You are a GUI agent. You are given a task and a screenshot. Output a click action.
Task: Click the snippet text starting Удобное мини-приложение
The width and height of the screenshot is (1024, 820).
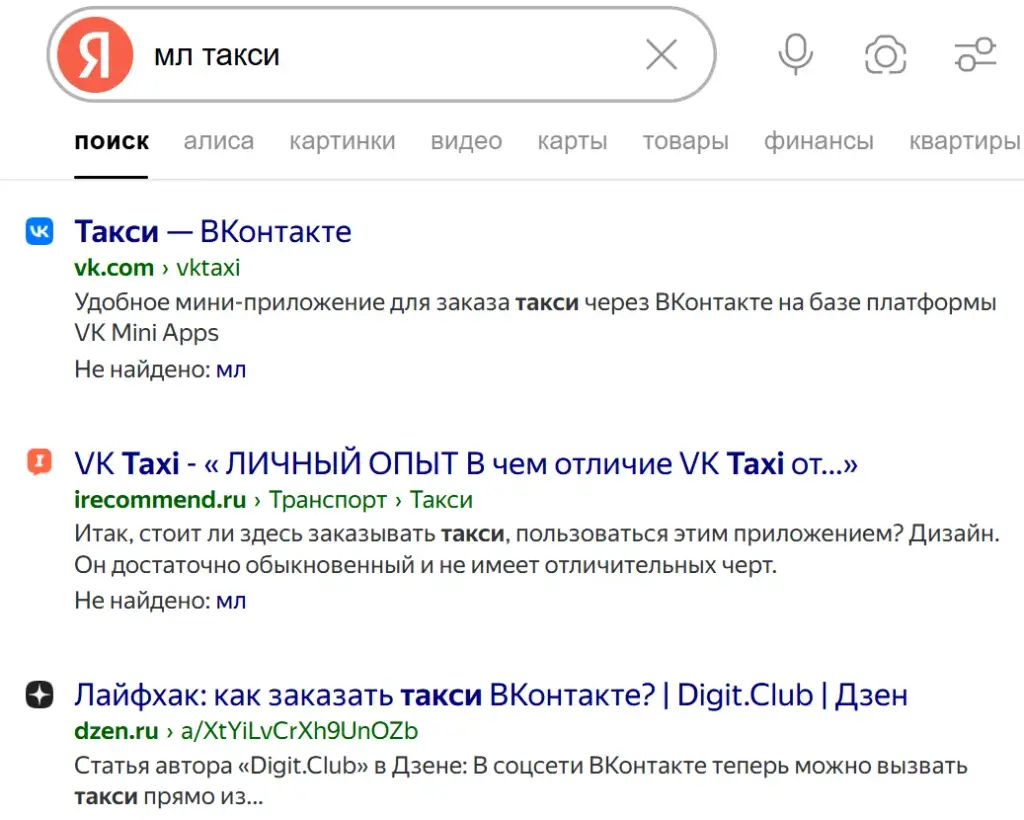(536, 317)
